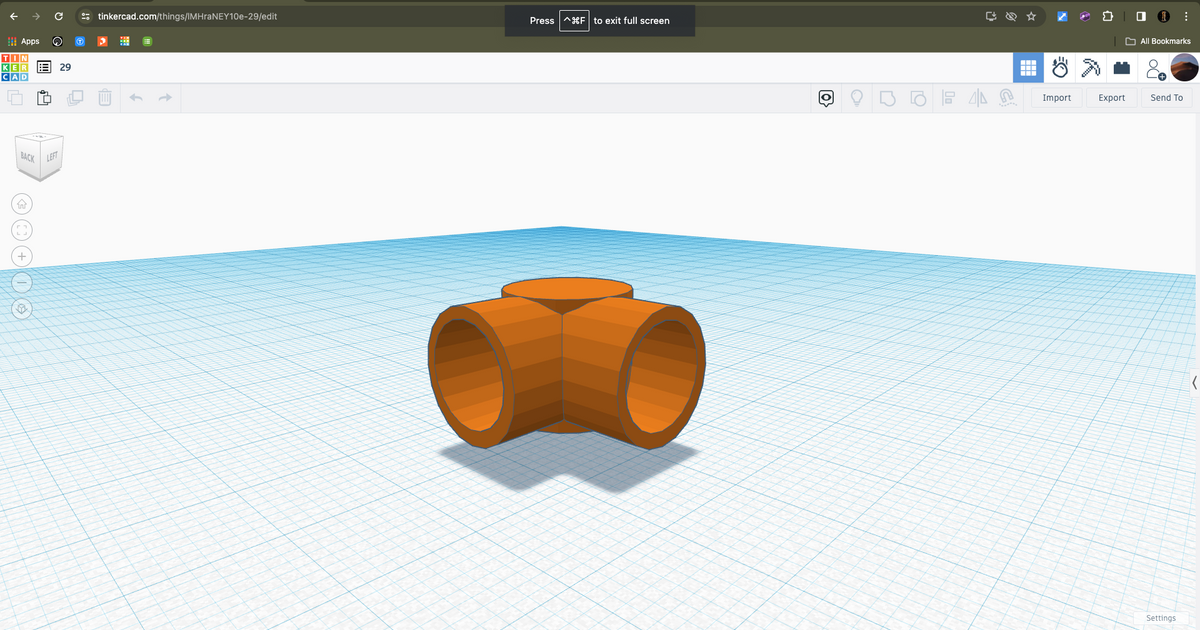Screen dimensions: 1200x630
Task: Click the Import button
Action: (x=1056, y=98)
